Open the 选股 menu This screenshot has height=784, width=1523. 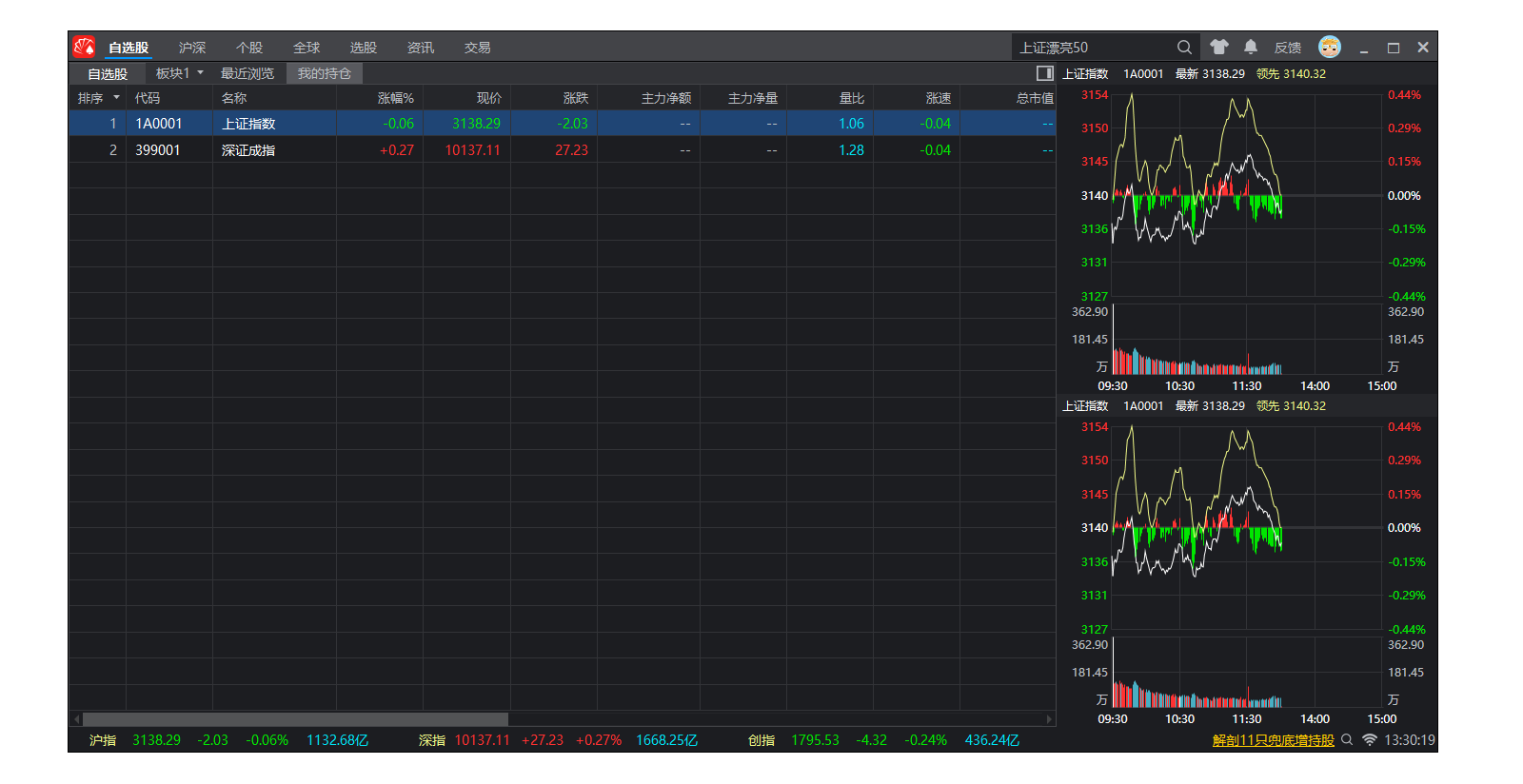(364, 48)
